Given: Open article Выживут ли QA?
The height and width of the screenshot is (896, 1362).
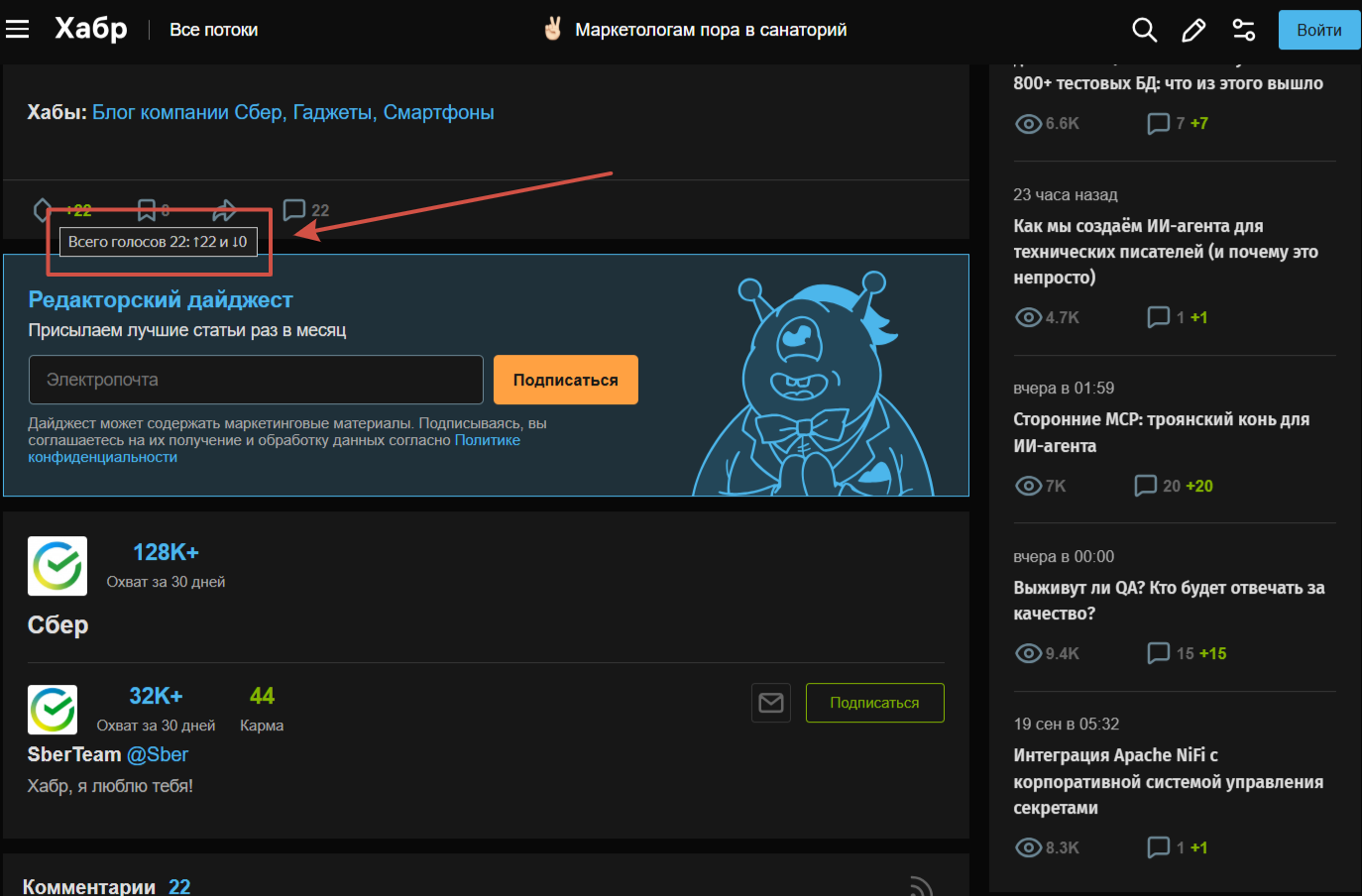Looking at the screenshot, I should click(1169, 601).
